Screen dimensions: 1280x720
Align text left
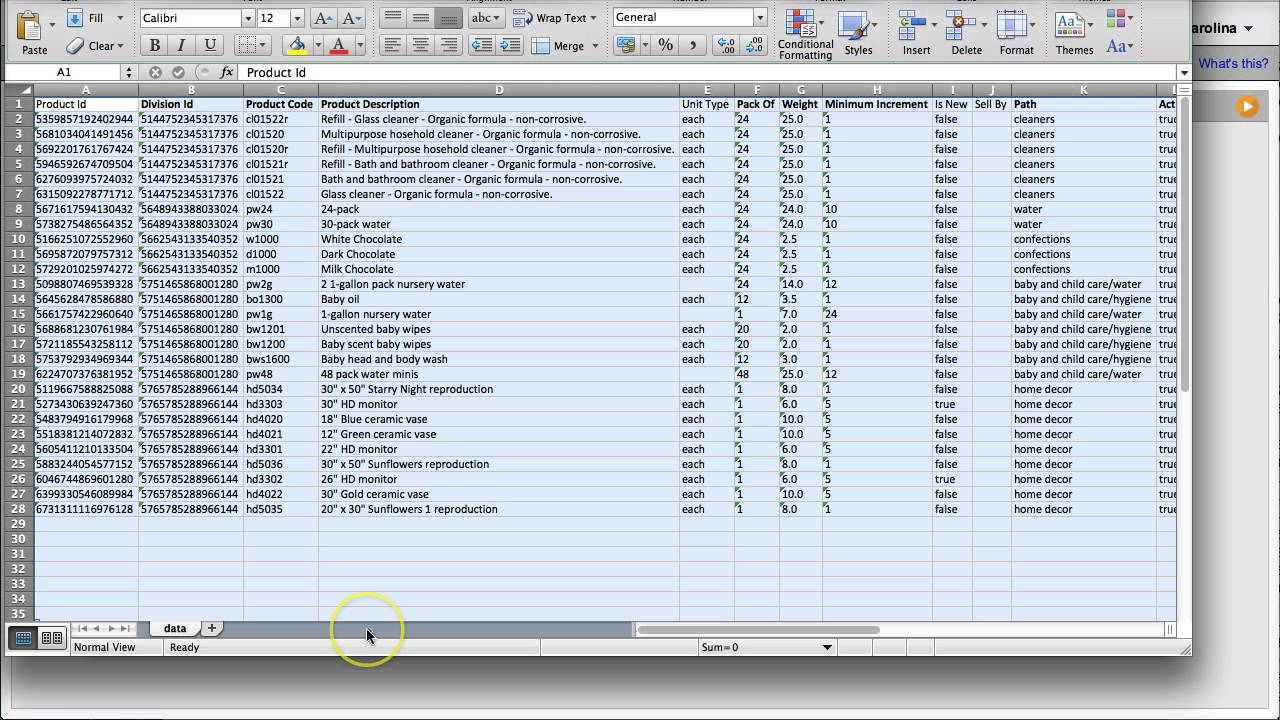click(393, 46)
